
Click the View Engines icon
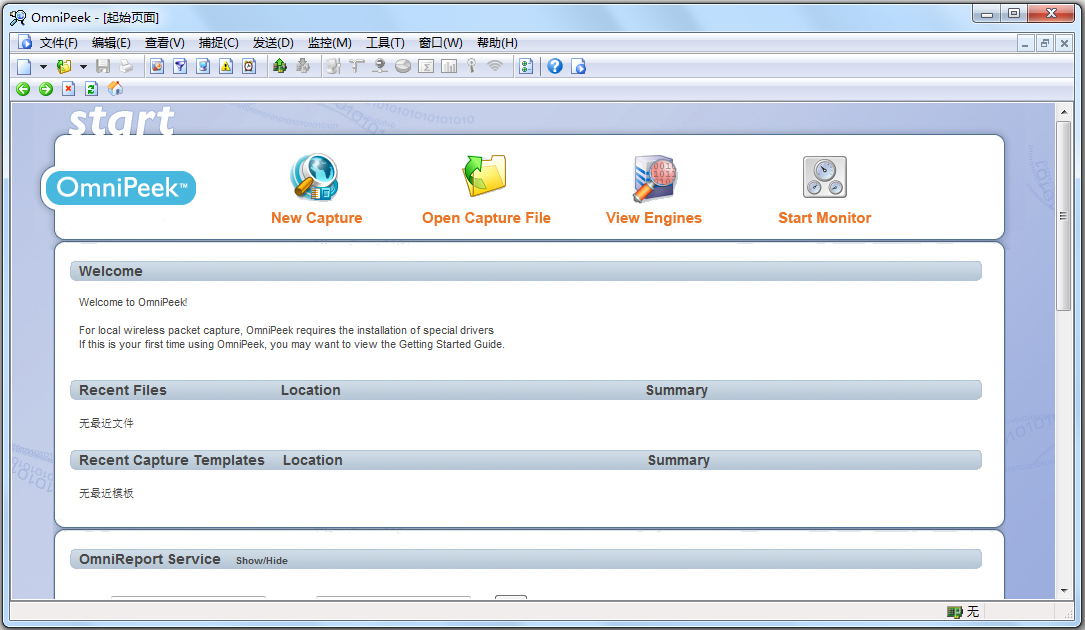point(654,178)
